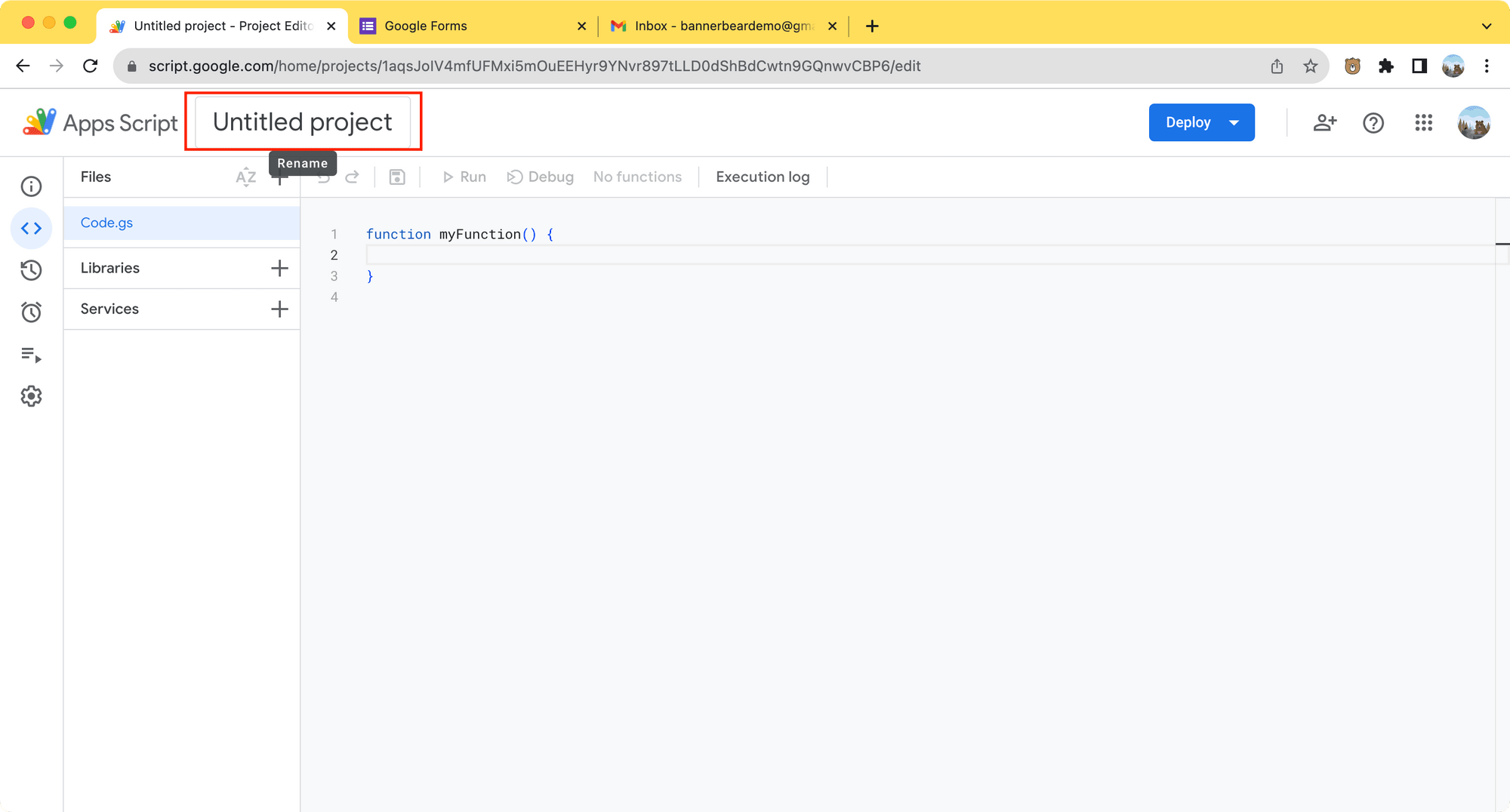
Task: Click the Untitled project name to rename
Action: (303, 122)
